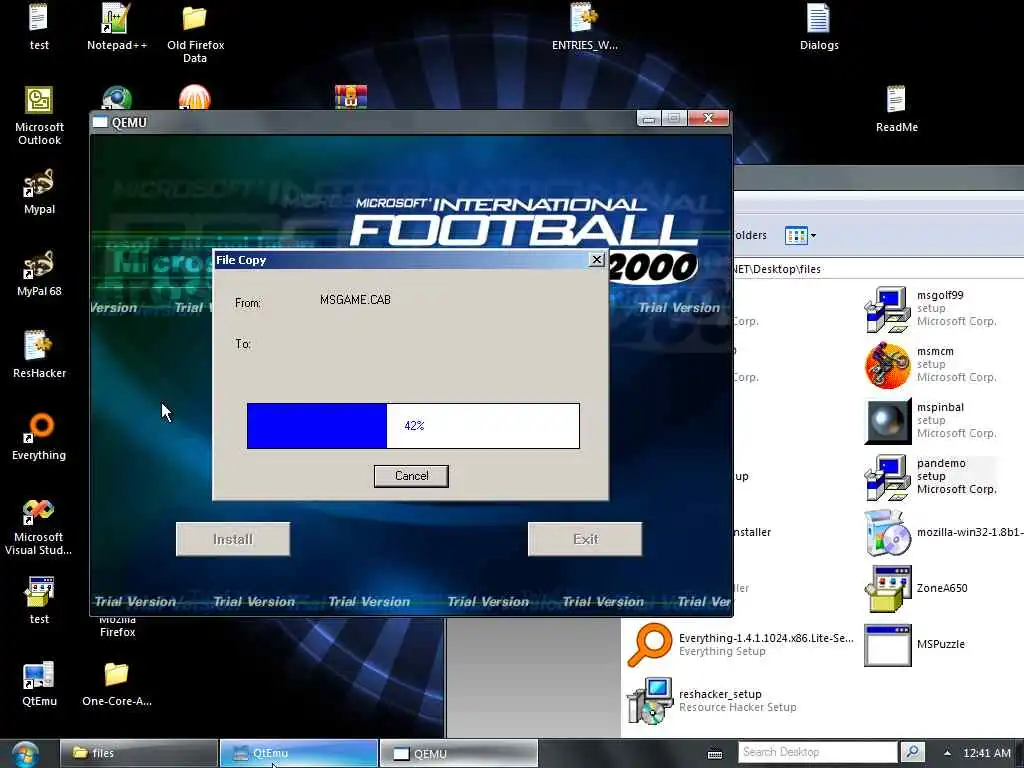The image size is (1024, 768).
Task: Launch Mypal browser desktop icon
Action: click(x=39, y=191)
